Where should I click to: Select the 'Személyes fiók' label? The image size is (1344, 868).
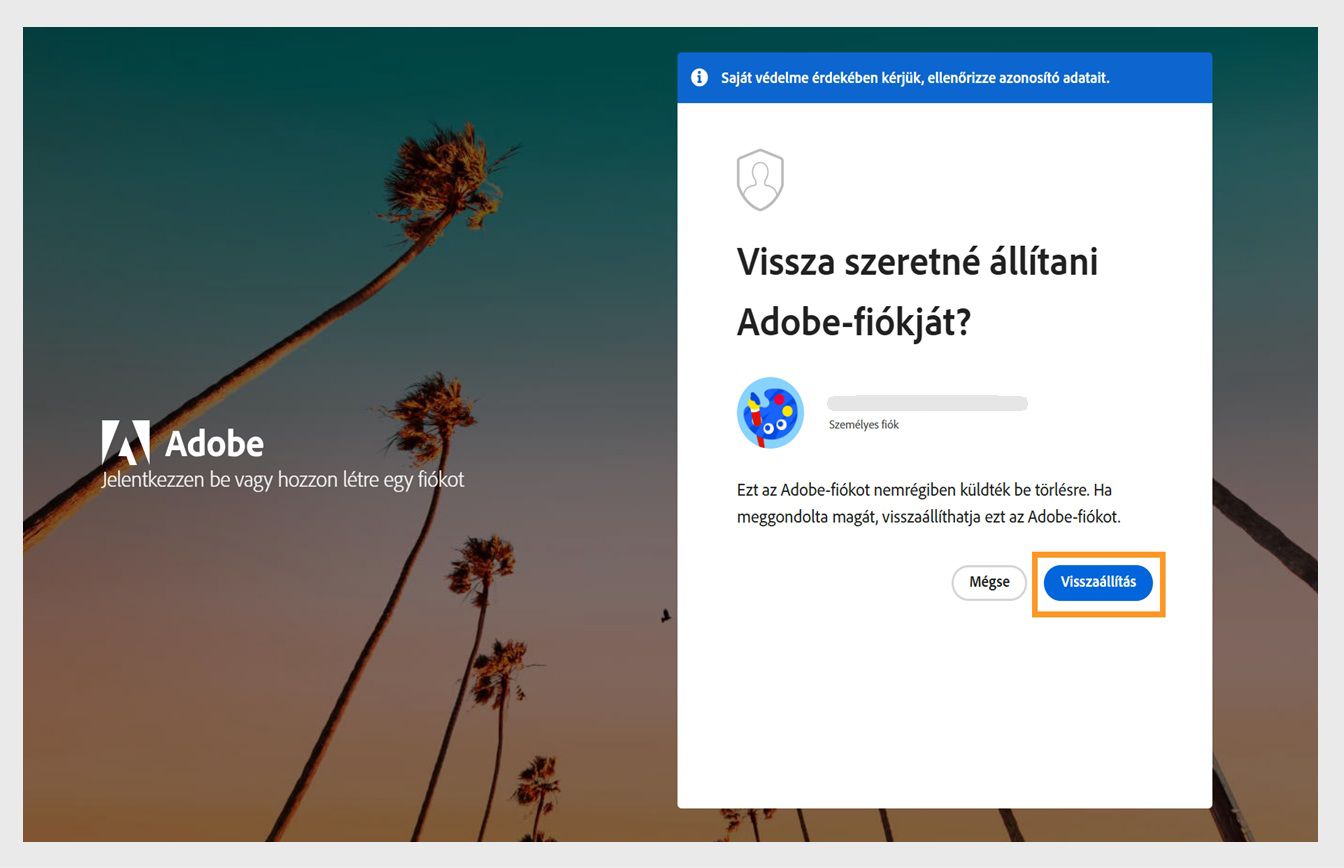click(864, 424)
